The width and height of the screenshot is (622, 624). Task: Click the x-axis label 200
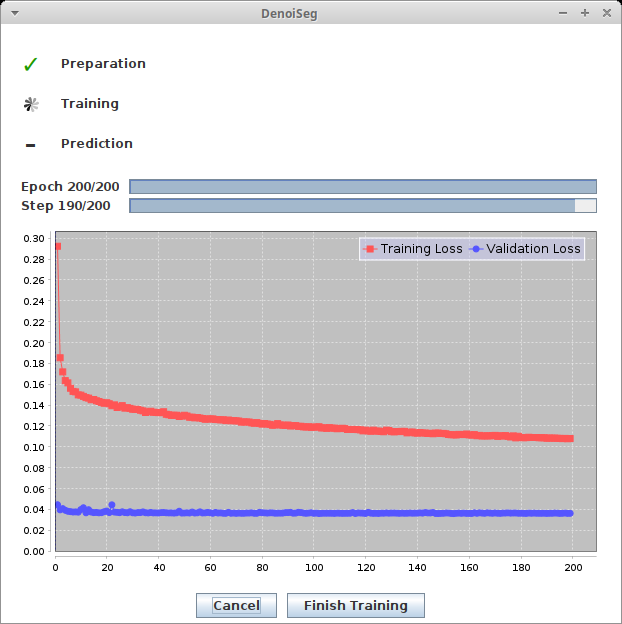pyautogui.click(x=573, y=567)
